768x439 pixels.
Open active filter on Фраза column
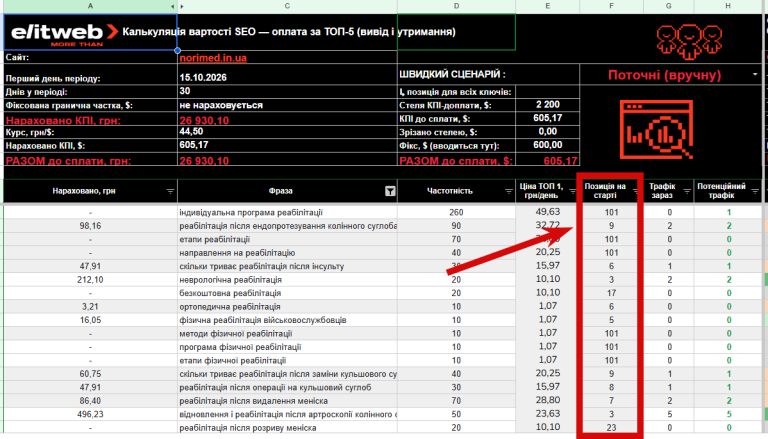point(390,191)
